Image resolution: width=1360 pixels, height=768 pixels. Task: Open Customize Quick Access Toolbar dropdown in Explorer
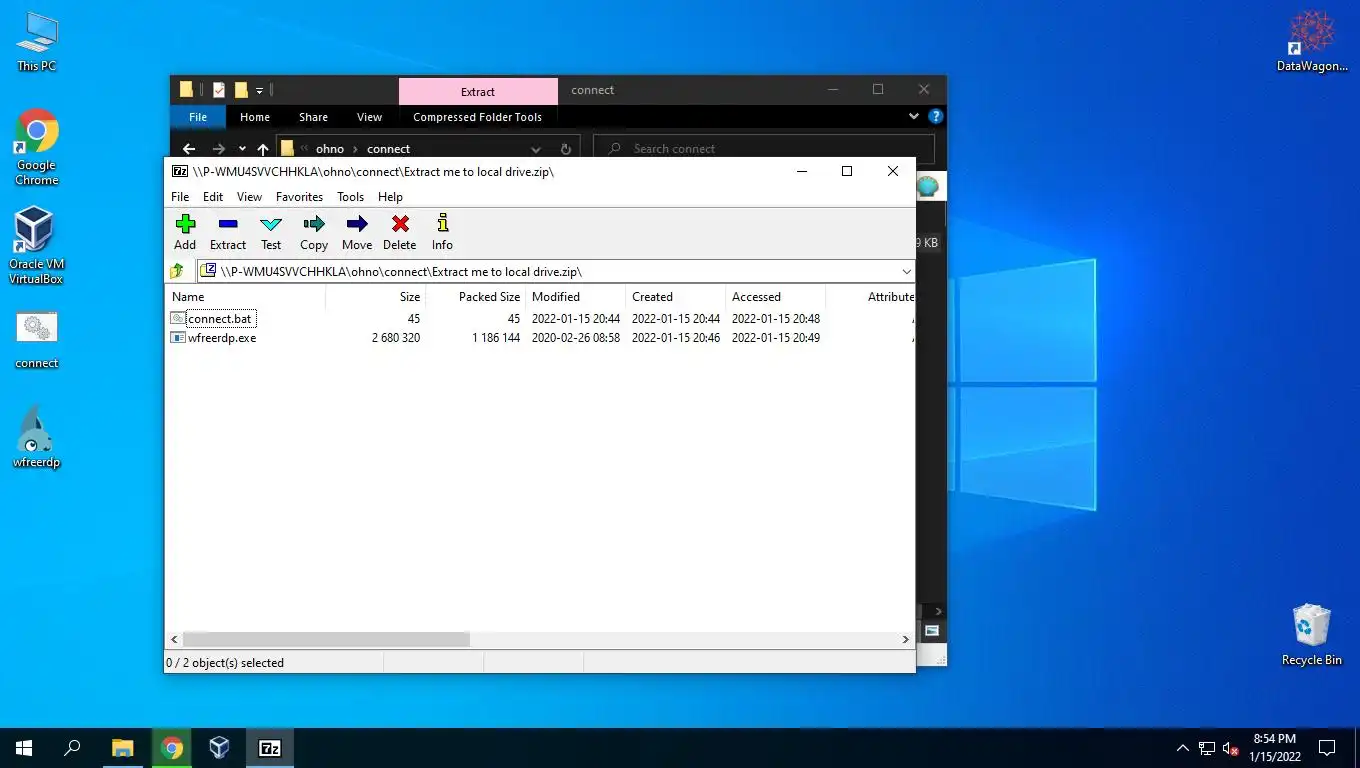(260, 90)
